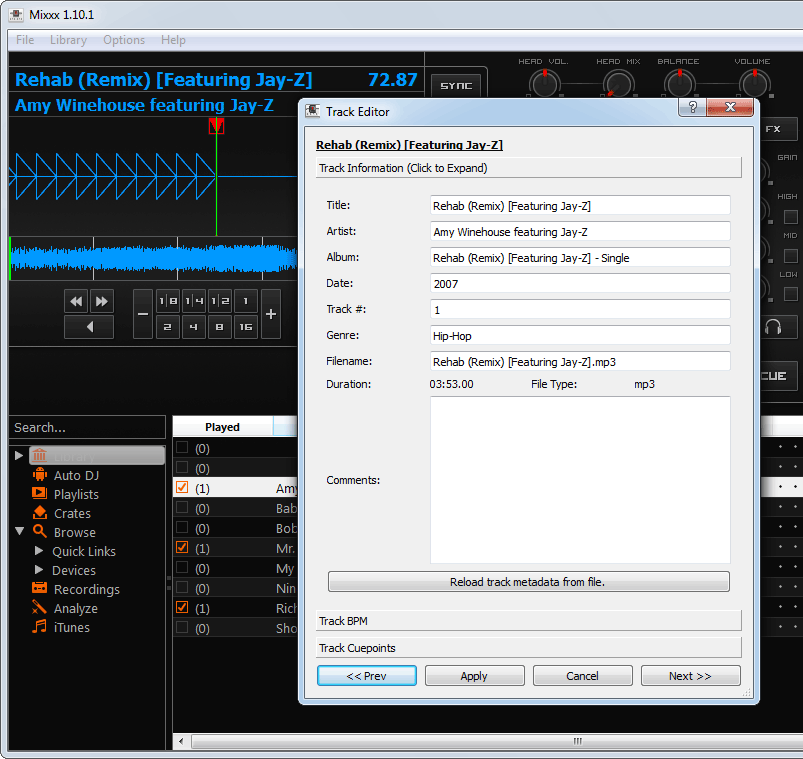
Task: Toggle the FX button
Action: coord(778,129)
